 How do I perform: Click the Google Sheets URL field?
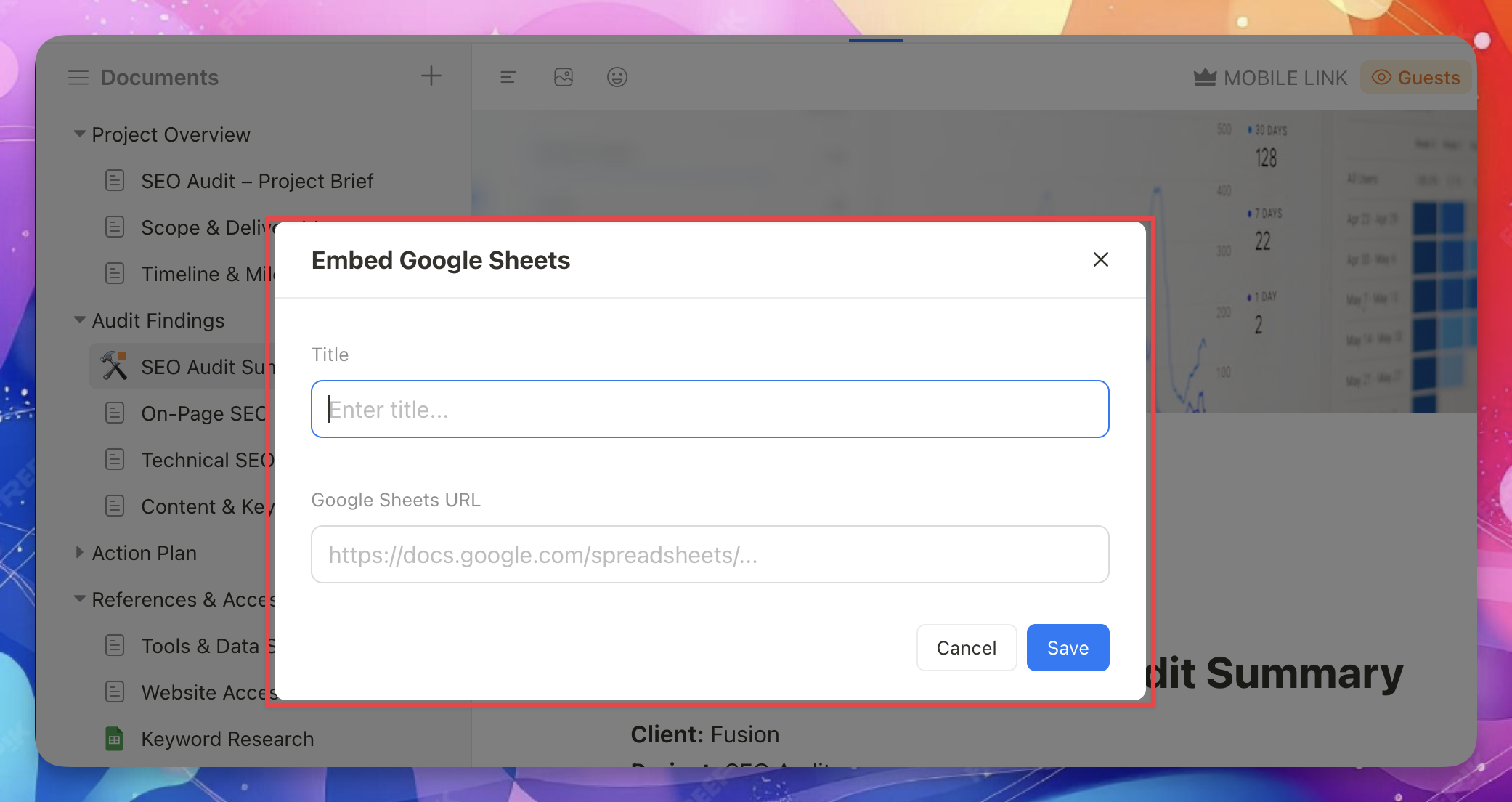point(710,554)
